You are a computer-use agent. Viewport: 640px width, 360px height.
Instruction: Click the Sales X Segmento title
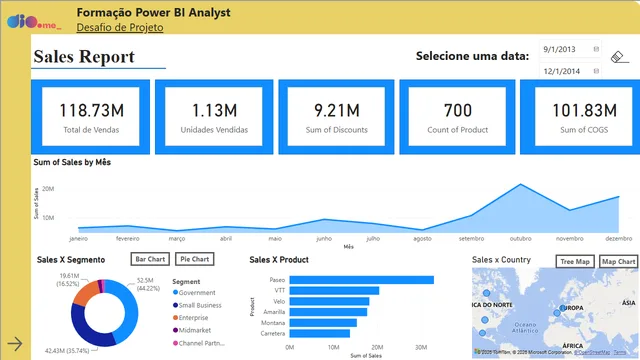[71, 260]
